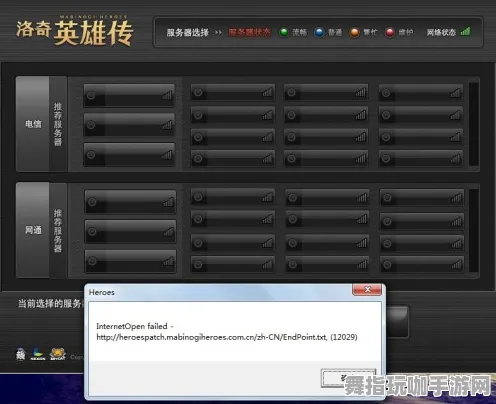The image size is (496, 404).
Task: Click the green 流畅 status indicator
Action: coord(284,33)
